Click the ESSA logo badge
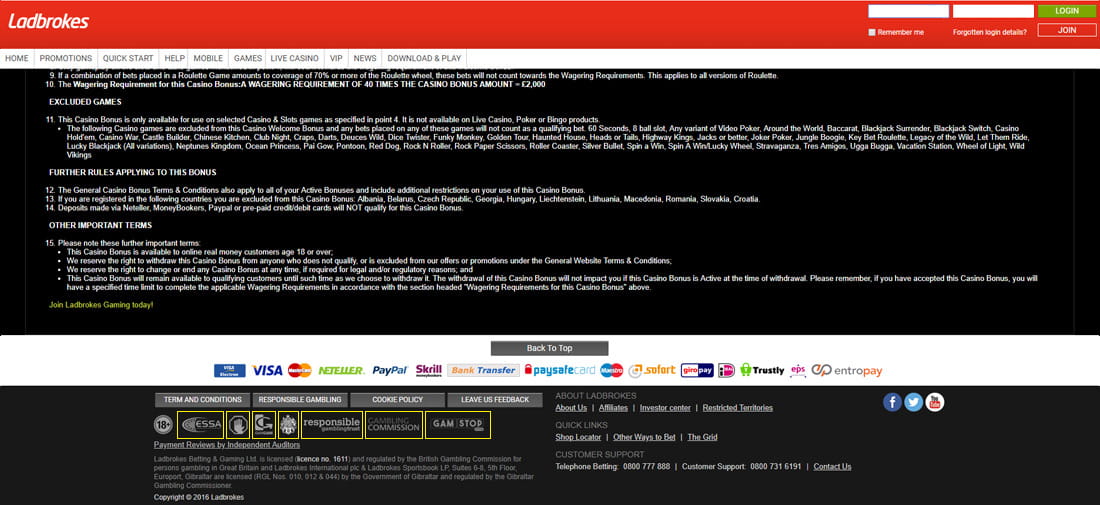This screenshot has height=505, width=1100. [200, 425]
